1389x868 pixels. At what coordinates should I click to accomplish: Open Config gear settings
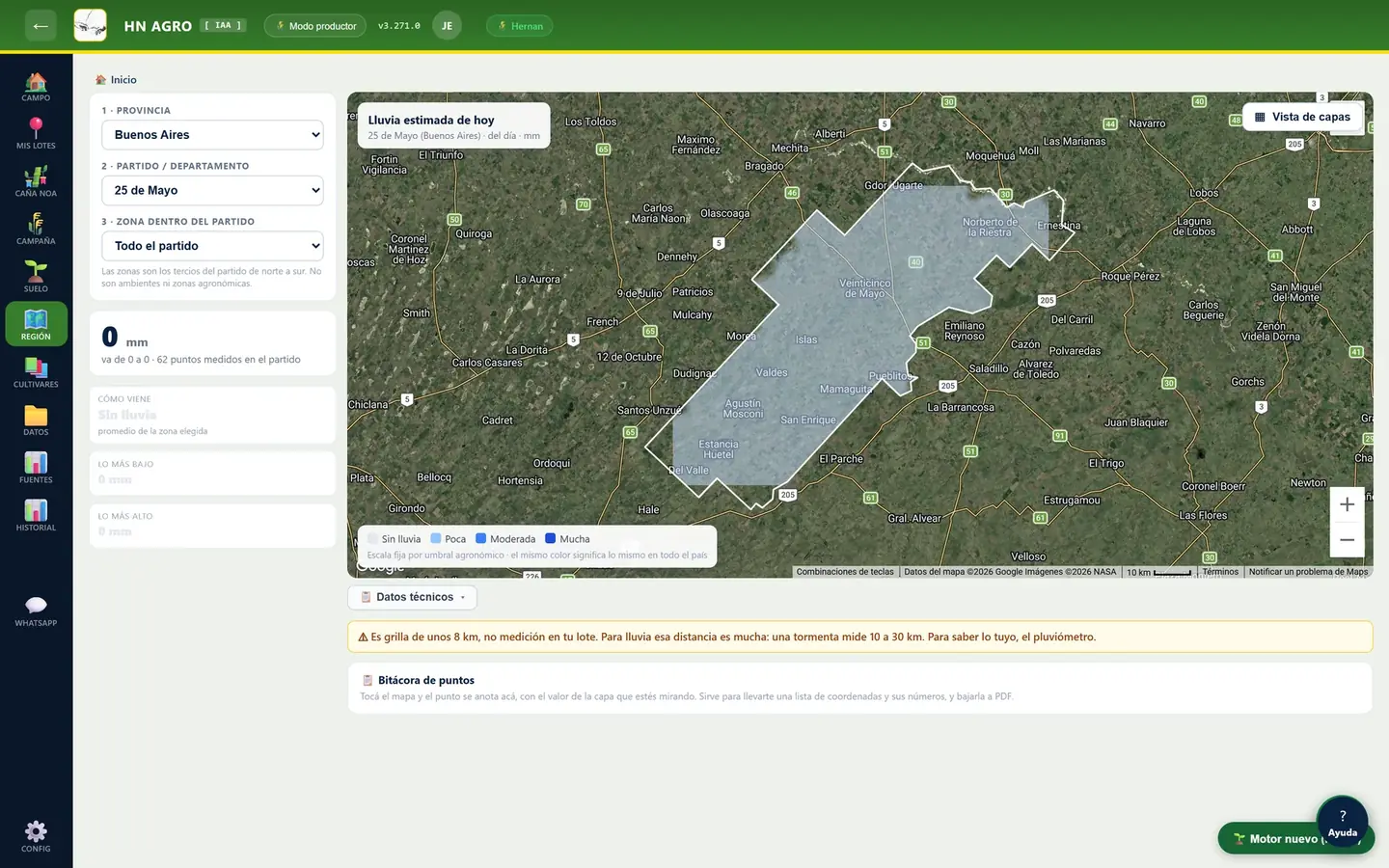[36, 836]
